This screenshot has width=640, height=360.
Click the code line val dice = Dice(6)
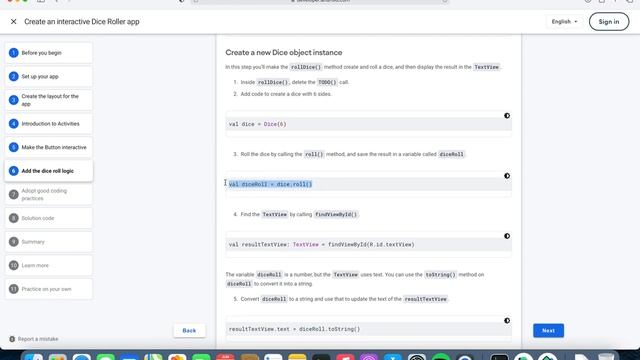(258, 124)
